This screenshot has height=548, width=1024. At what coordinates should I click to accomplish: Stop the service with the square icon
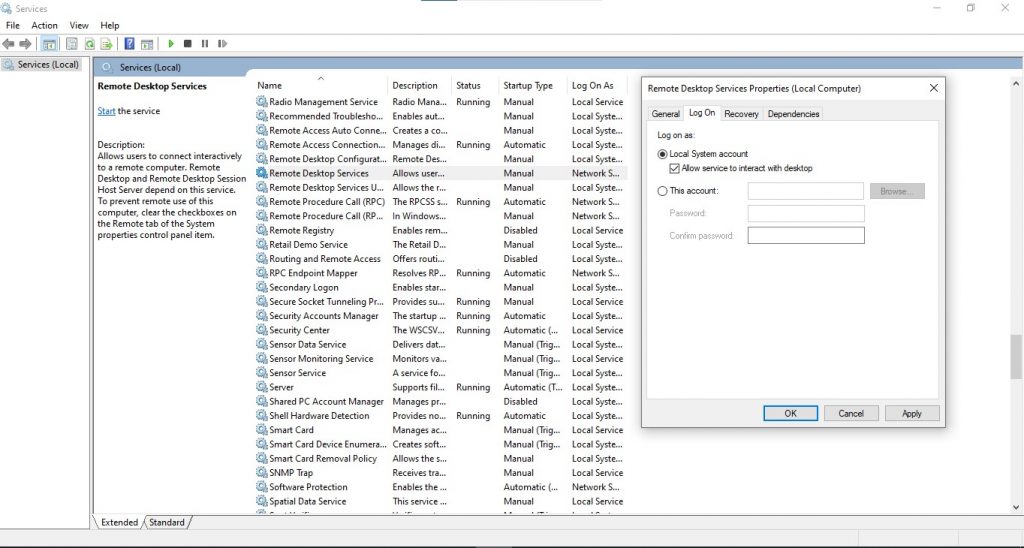click(187, 44)
